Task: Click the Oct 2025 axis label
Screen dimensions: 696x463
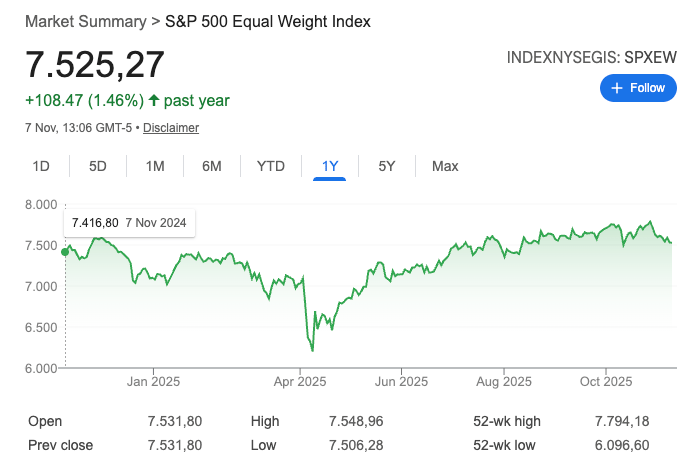Action: click(606, 381)
